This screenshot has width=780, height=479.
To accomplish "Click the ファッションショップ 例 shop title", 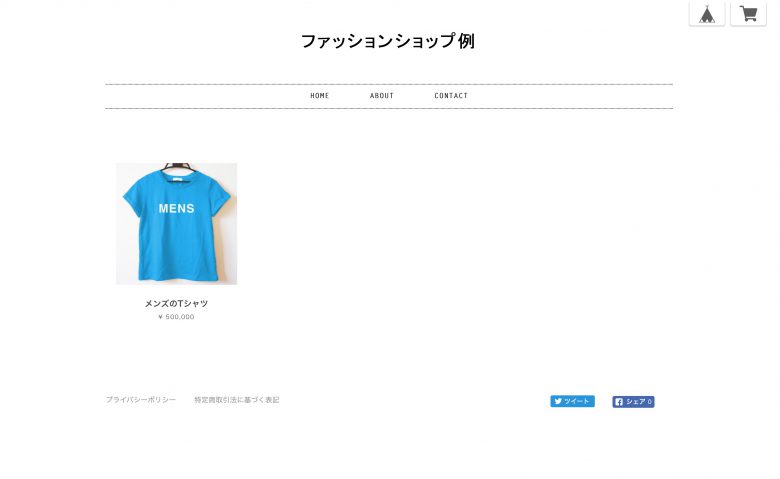I will (x=388, y=41).
